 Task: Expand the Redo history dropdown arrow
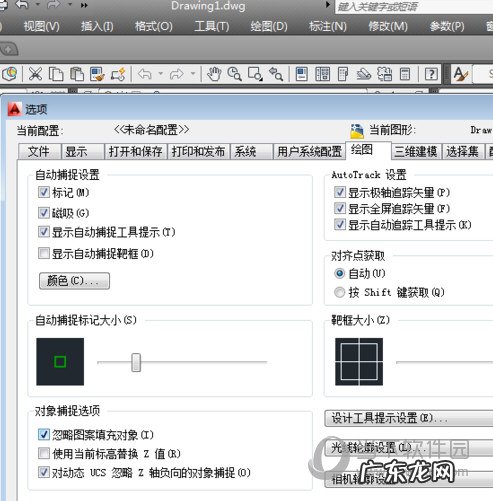pos(193,73)
